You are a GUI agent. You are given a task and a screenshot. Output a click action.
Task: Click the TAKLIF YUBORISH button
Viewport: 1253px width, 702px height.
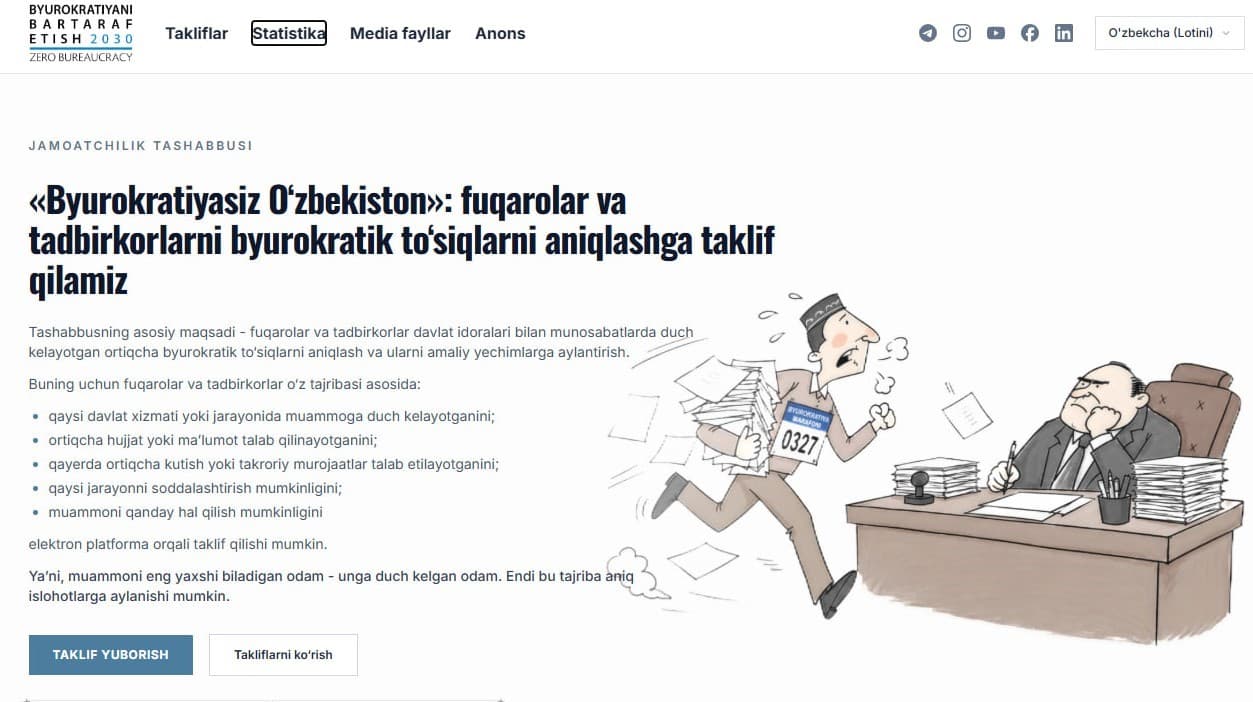(x=111, y=655)
